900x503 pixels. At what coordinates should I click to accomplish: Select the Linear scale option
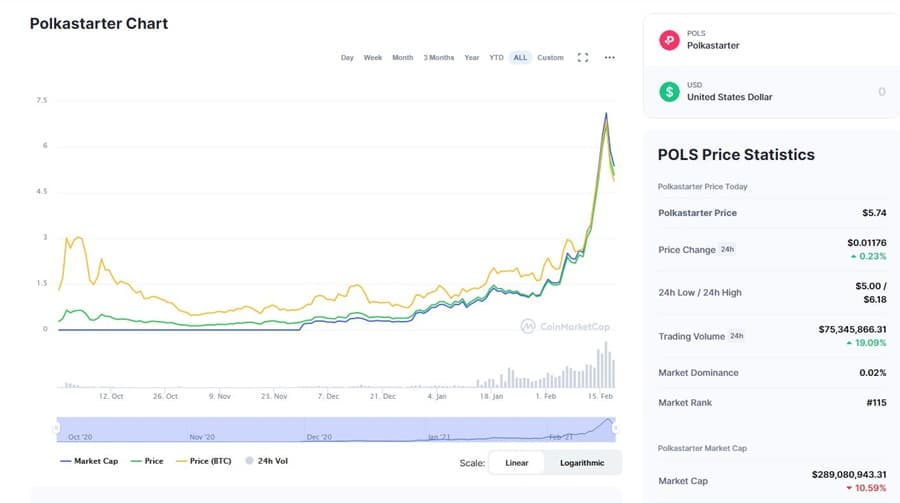click(x=517, y=463)
